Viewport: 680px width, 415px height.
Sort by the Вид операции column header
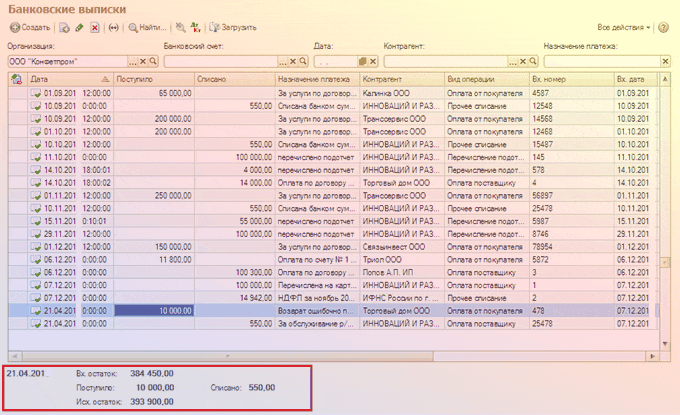(x=487, y=79)
